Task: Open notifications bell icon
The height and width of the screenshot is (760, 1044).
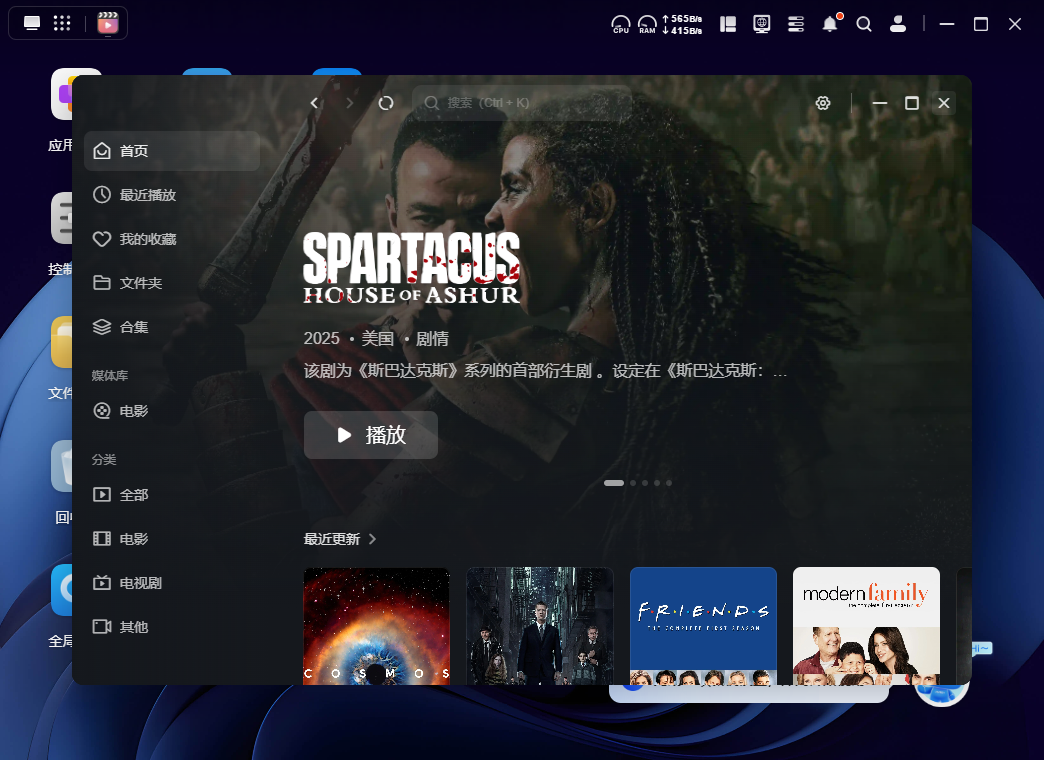Action: click(x=830, y=25)
